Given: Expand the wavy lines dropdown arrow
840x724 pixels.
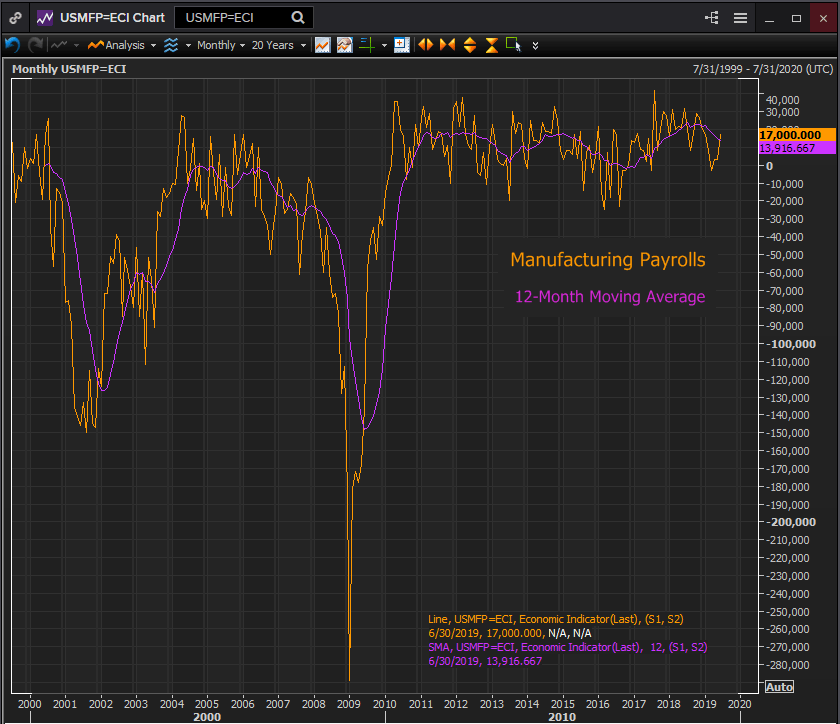Looking at the screenshot, I should 188,46.
